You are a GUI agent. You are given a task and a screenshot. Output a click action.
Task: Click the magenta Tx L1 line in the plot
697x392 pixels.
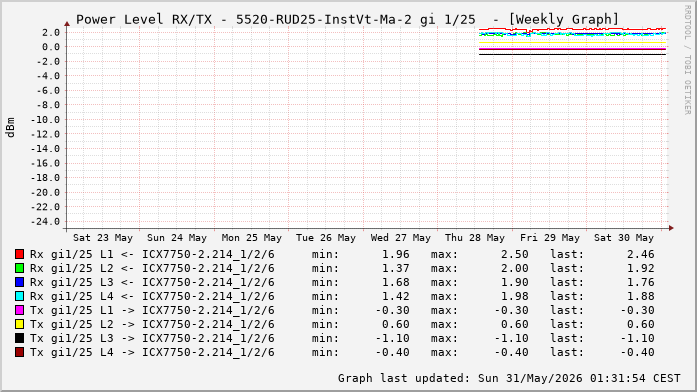click(x=573, y=49)
